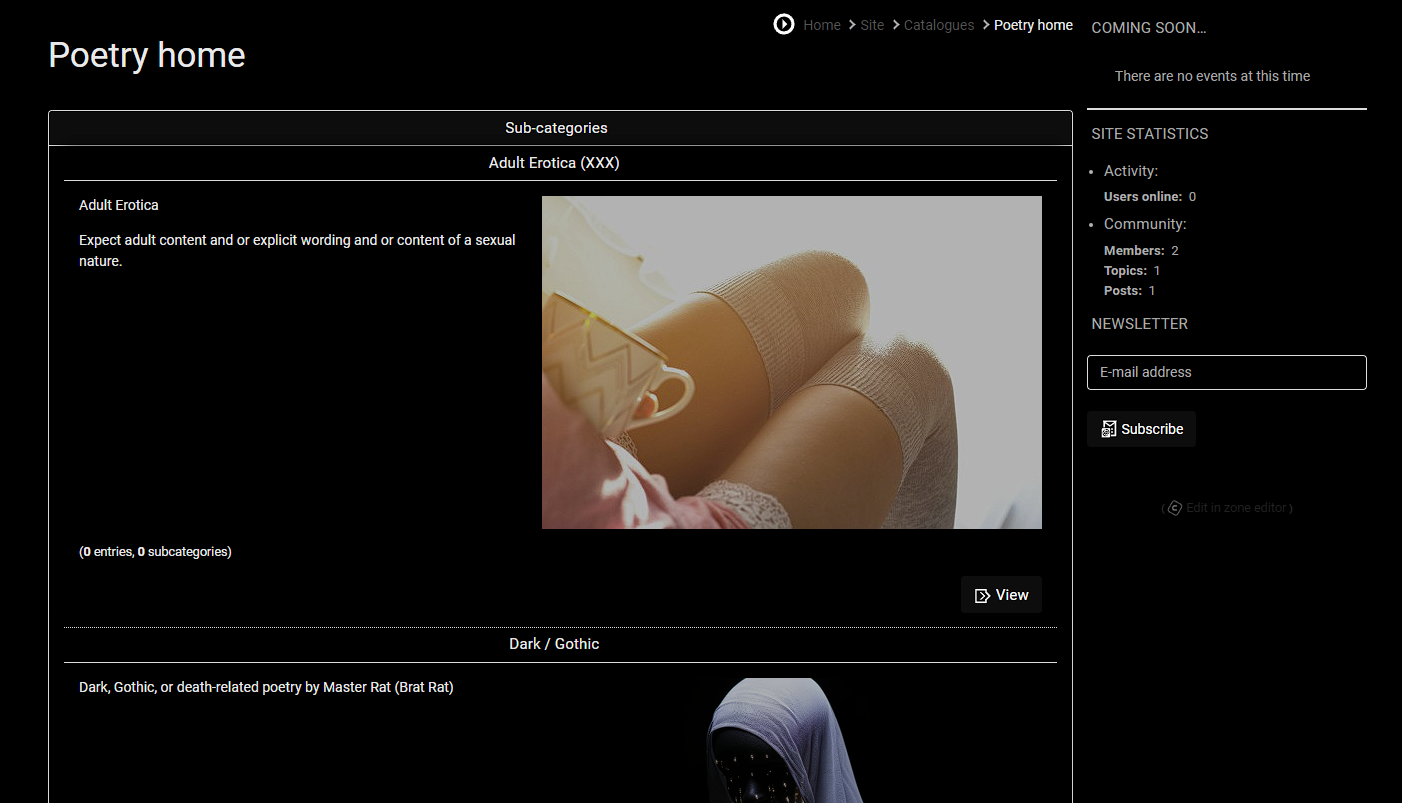Select the Poetry home breadcrumb item
Screen dimensions: 1402x803
tap(1033, 25)
